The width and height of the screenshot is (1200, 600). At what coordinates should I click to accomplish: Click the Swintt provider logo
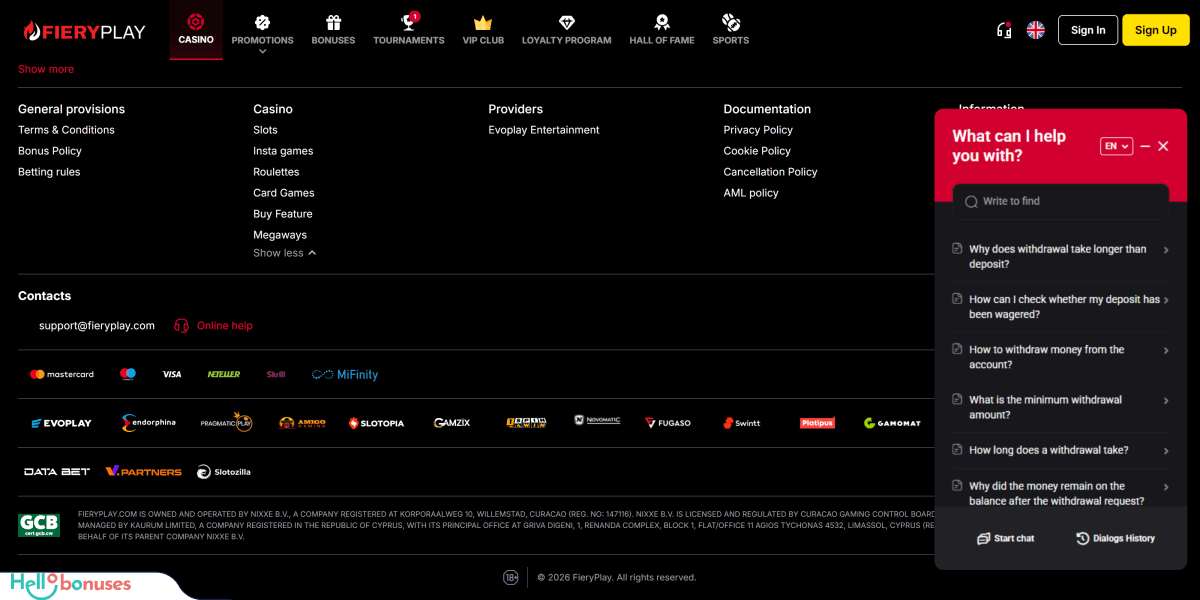(x=742, y=423)
